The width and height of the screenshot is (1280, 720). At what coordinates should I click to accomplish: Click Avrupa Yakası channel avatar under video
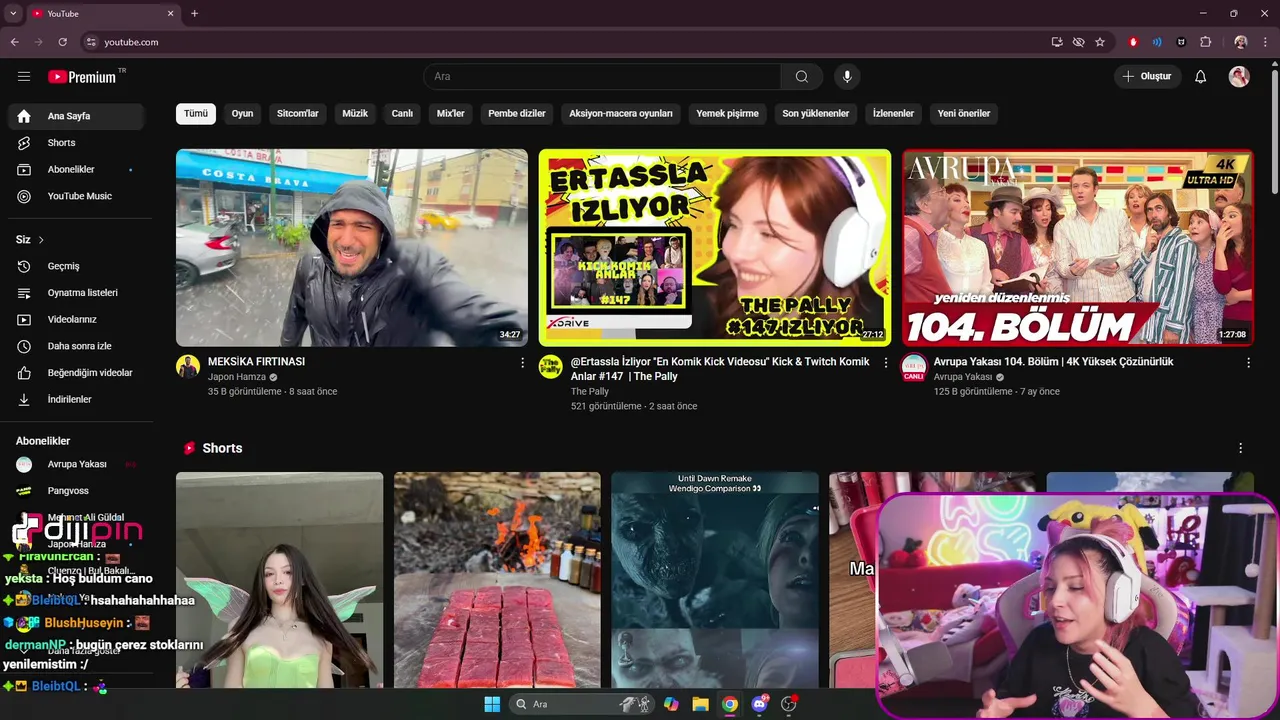[x=914, y=366]
